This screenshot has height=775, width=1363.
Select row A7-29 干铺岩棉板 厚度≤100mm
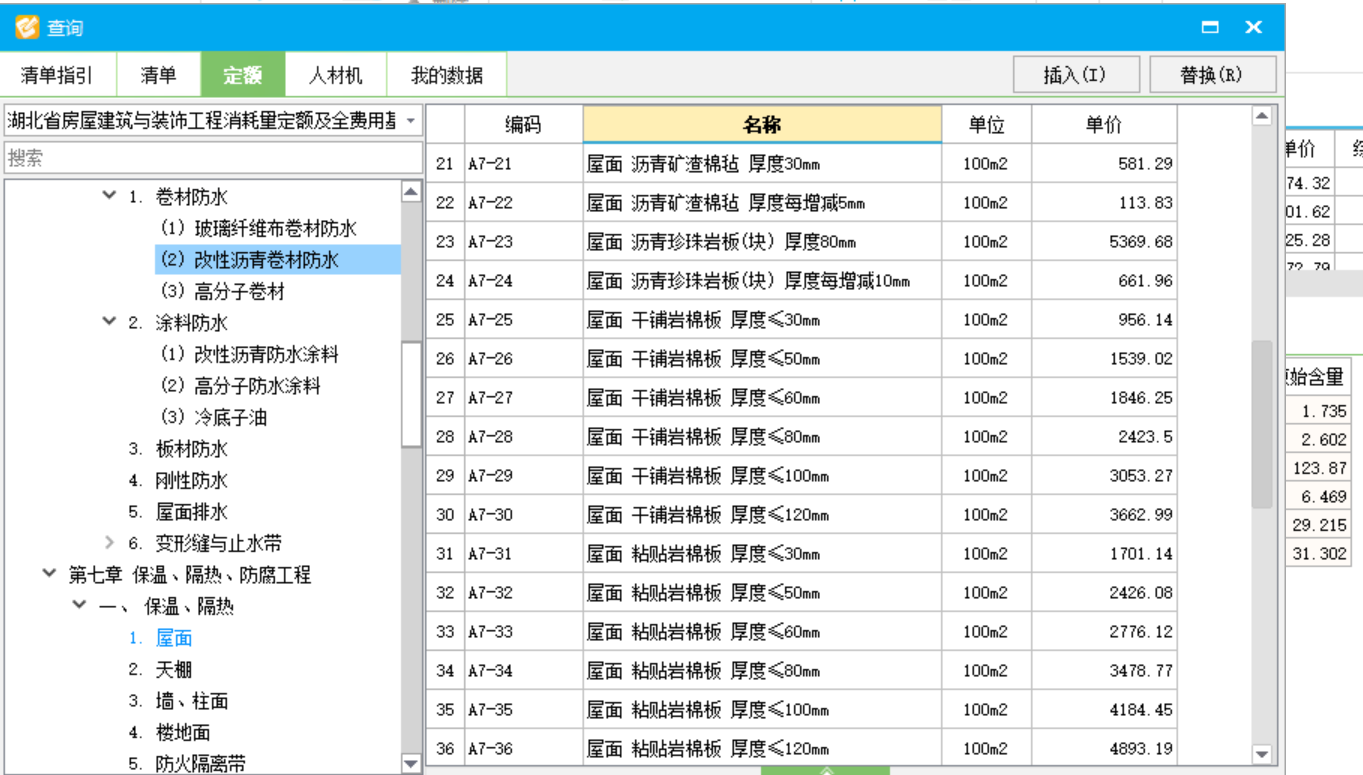[x=801, y=475]
